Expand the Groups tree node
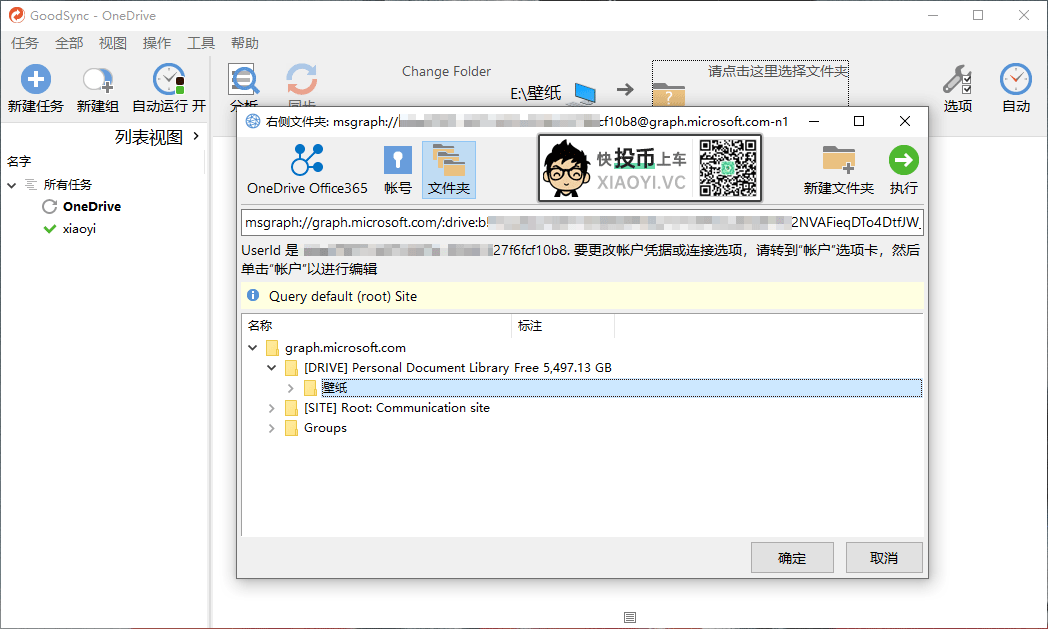The image size is (1048, 629). [270, 427]
